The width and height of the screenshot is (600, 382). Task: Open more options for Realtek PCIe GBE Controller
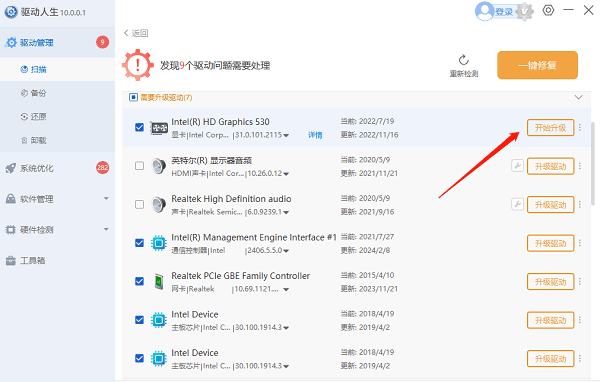580,282
